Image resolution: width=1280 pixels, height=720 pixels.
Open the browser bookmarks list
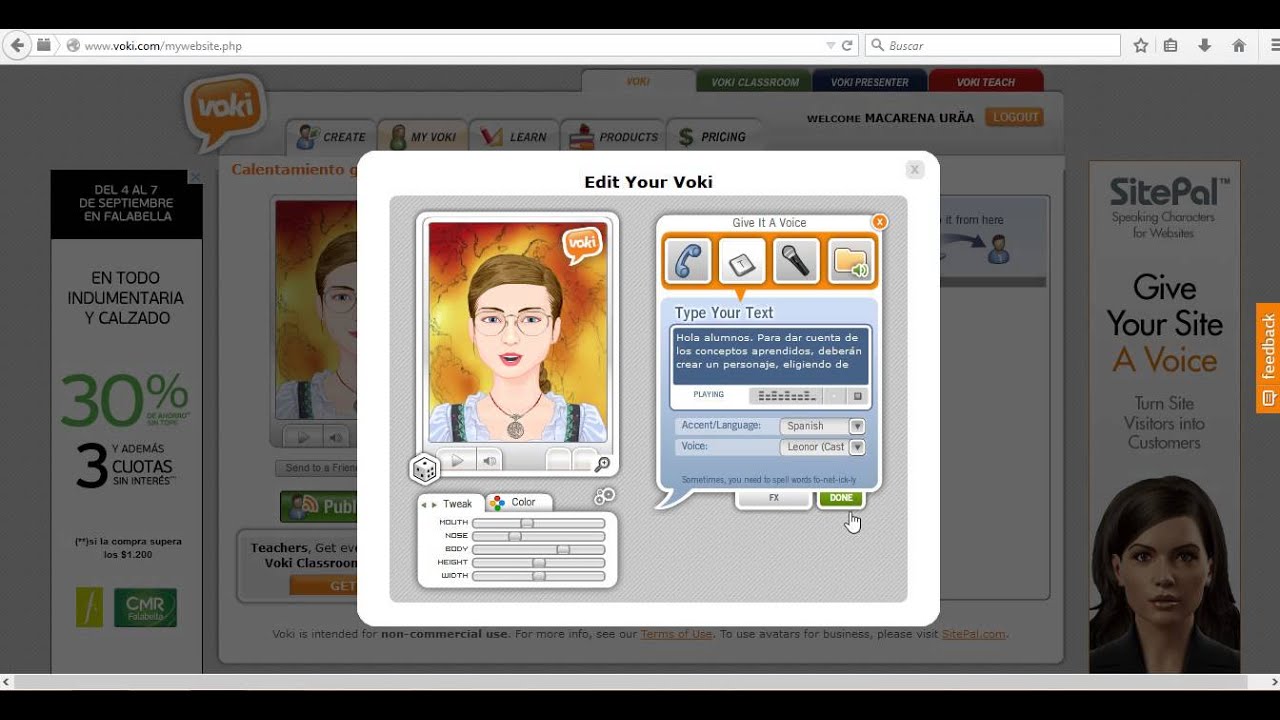click(x=1170, y=45)
